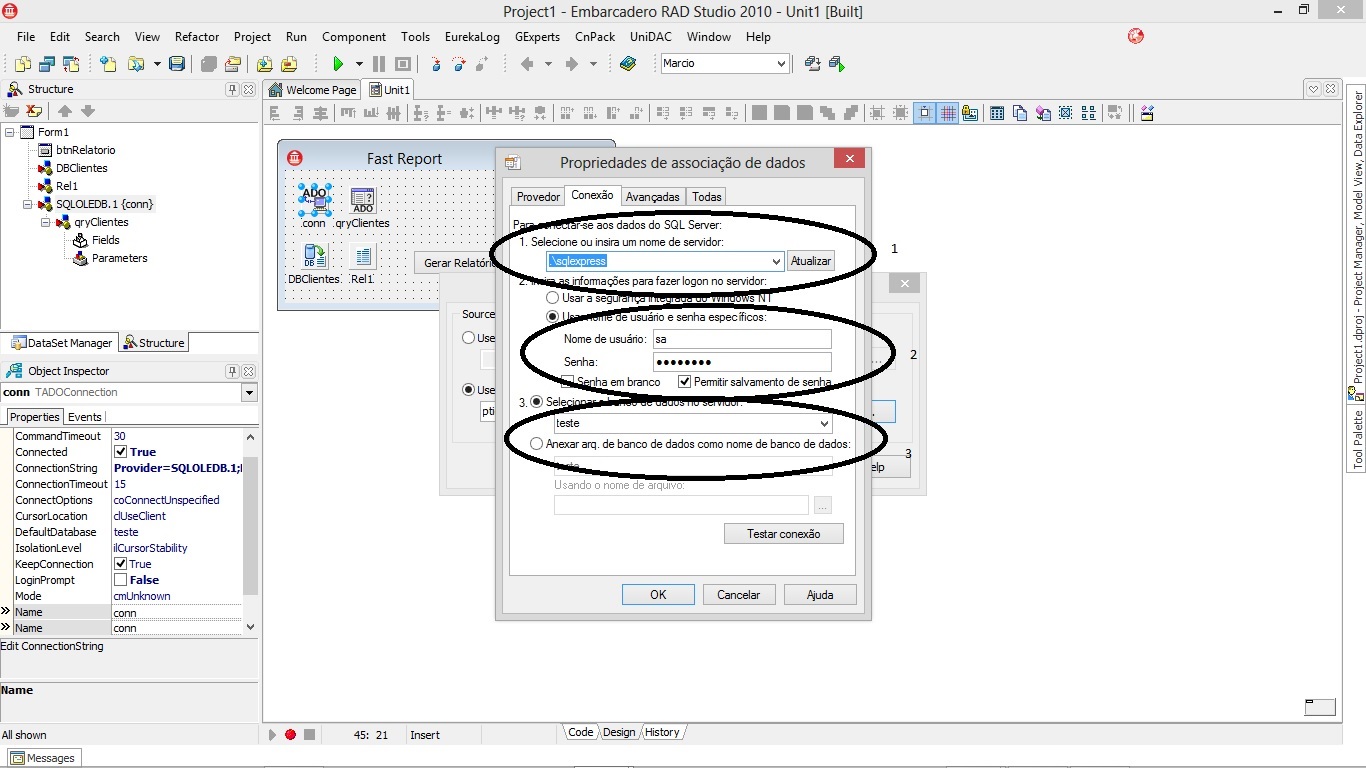
Task: Uncheck 'Permitir salvamento de senha'
Action: click(x=685, y=382)
